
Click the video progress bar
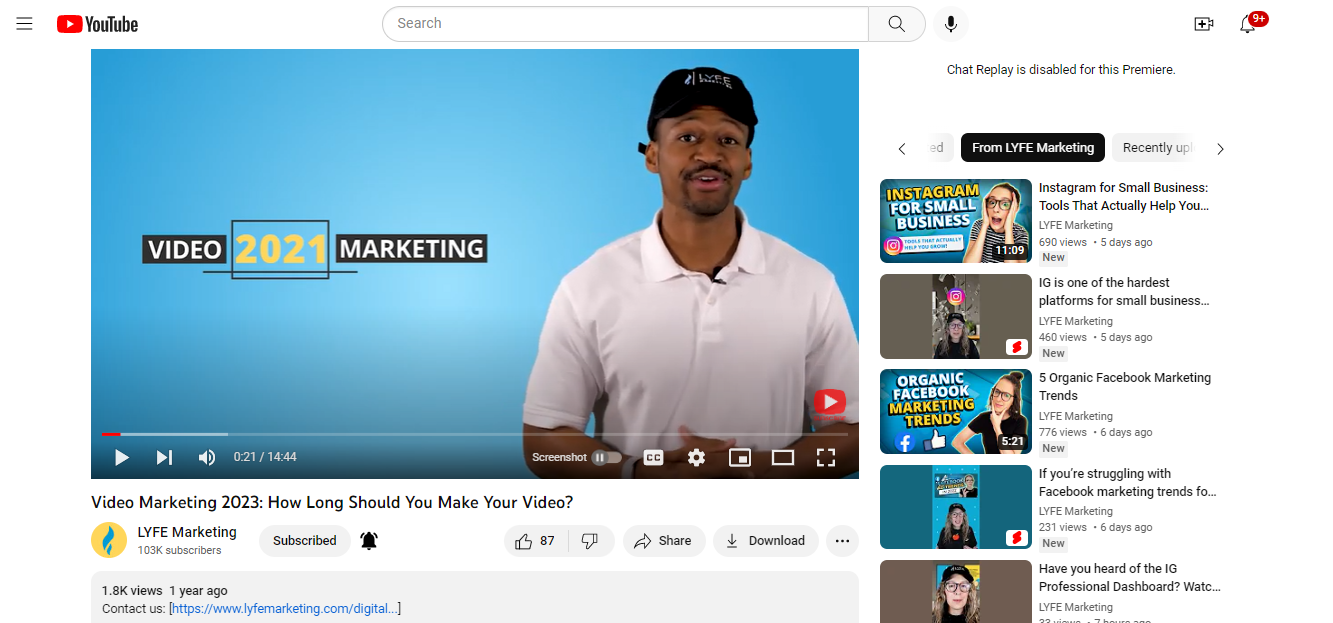pyautogui.click(x=474, y=434)
